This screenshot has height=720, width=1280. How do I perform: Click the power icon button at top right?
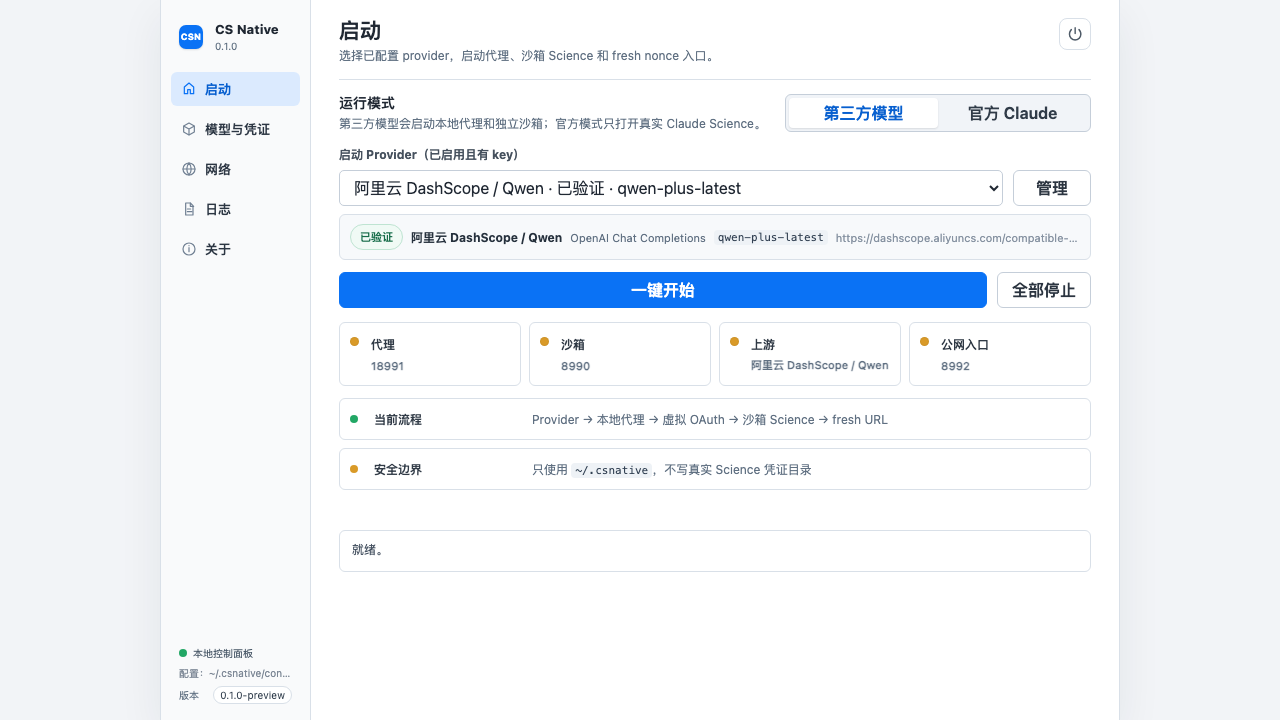[x=1075, y=34]
